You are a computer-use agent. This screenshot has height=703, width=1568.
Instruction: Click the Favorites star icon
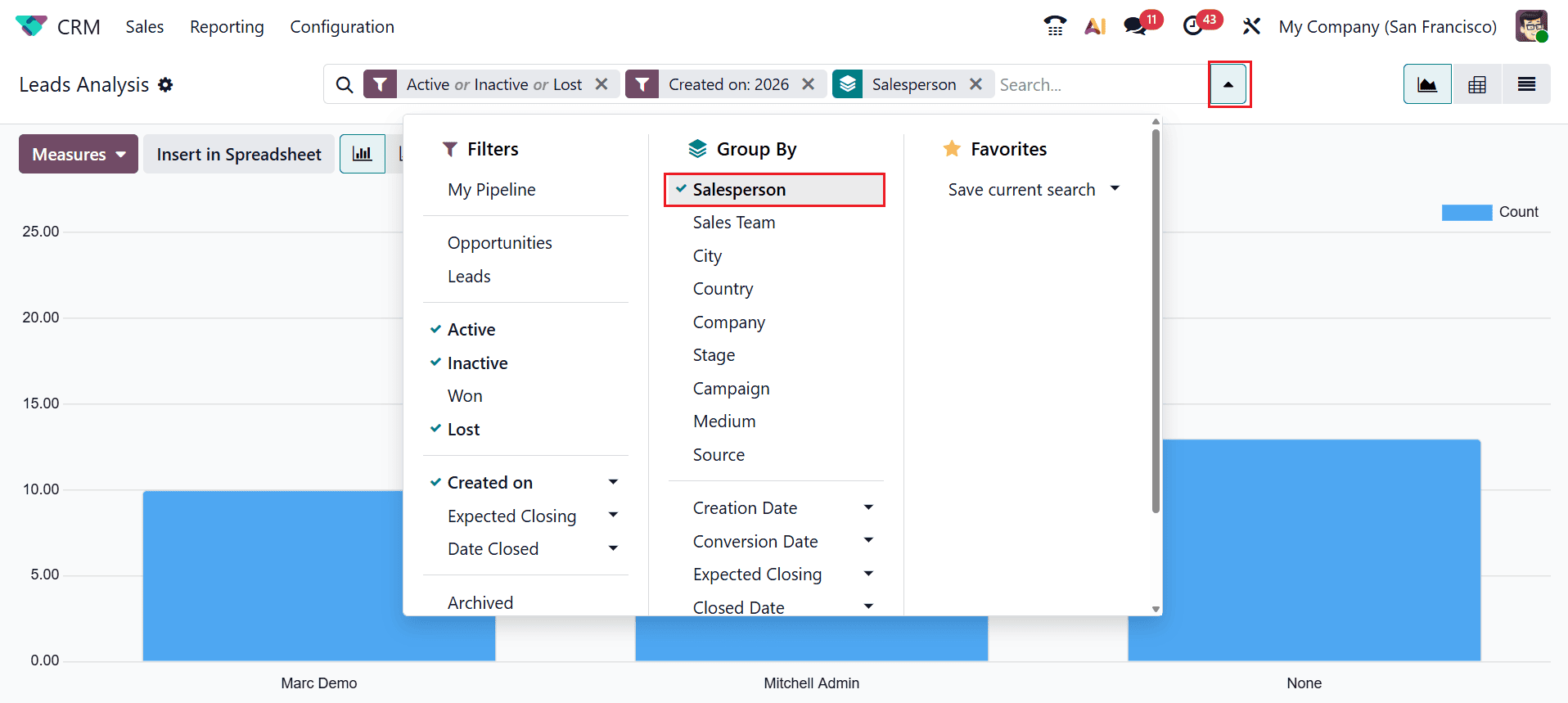[952, 149]
